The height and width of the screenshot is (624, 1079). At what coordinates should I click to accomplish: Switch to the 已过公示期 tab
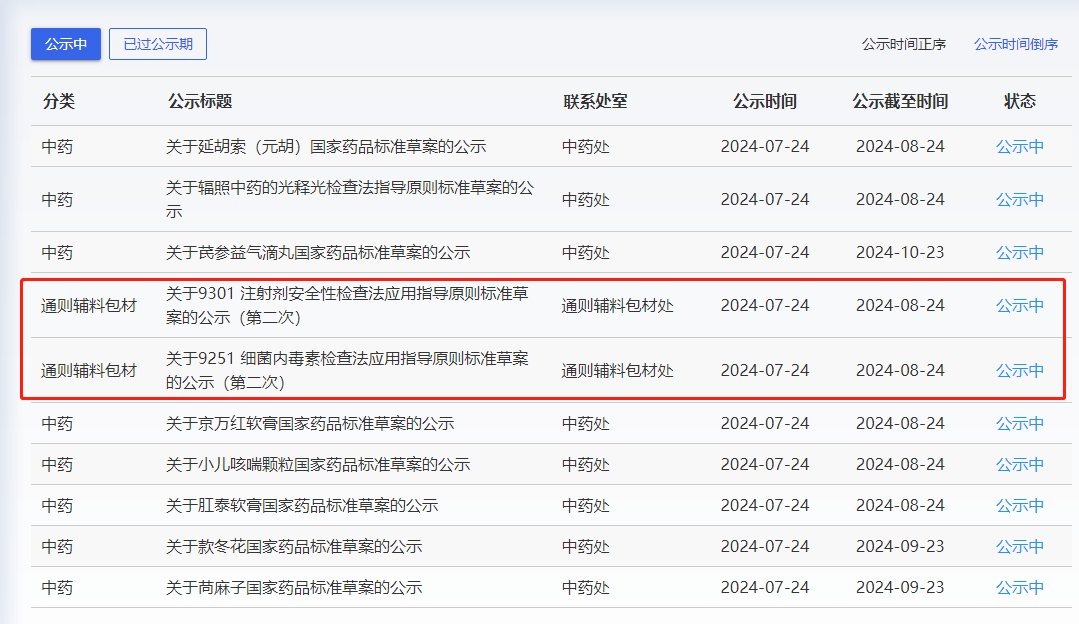point(157,44)
